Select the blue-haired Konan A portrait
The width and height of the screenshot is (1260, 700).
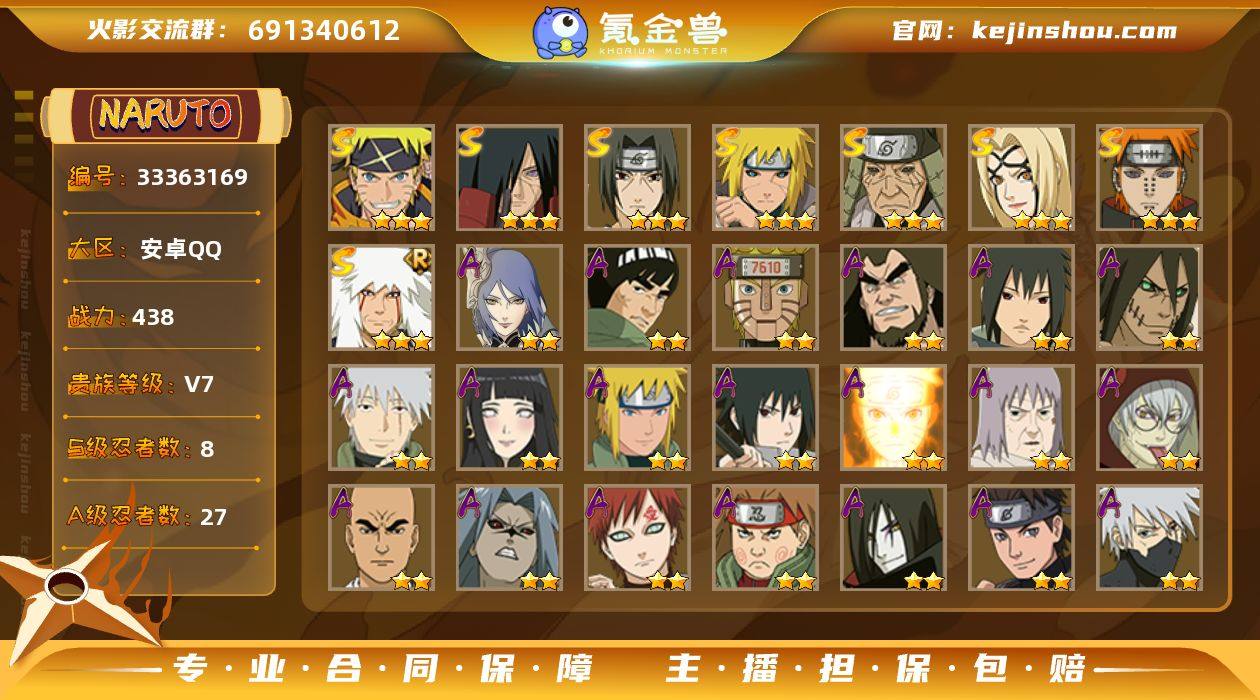509,298
